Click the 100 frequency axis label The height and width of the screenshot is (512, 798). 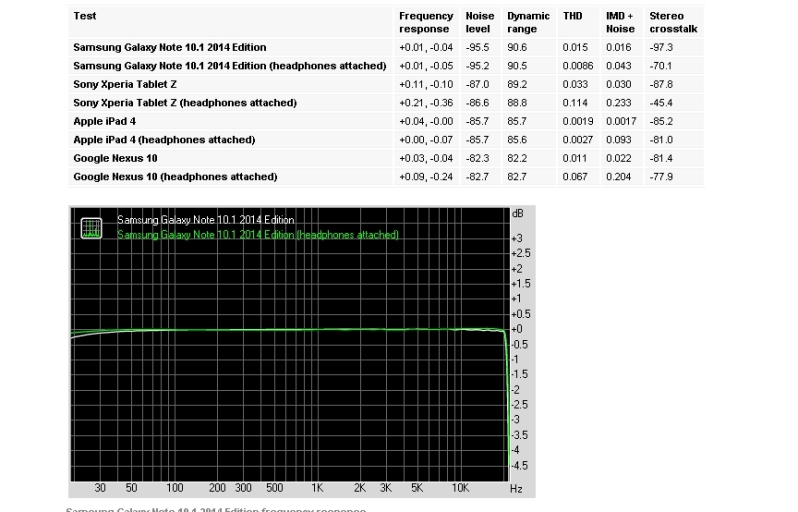tap(175, 488)
